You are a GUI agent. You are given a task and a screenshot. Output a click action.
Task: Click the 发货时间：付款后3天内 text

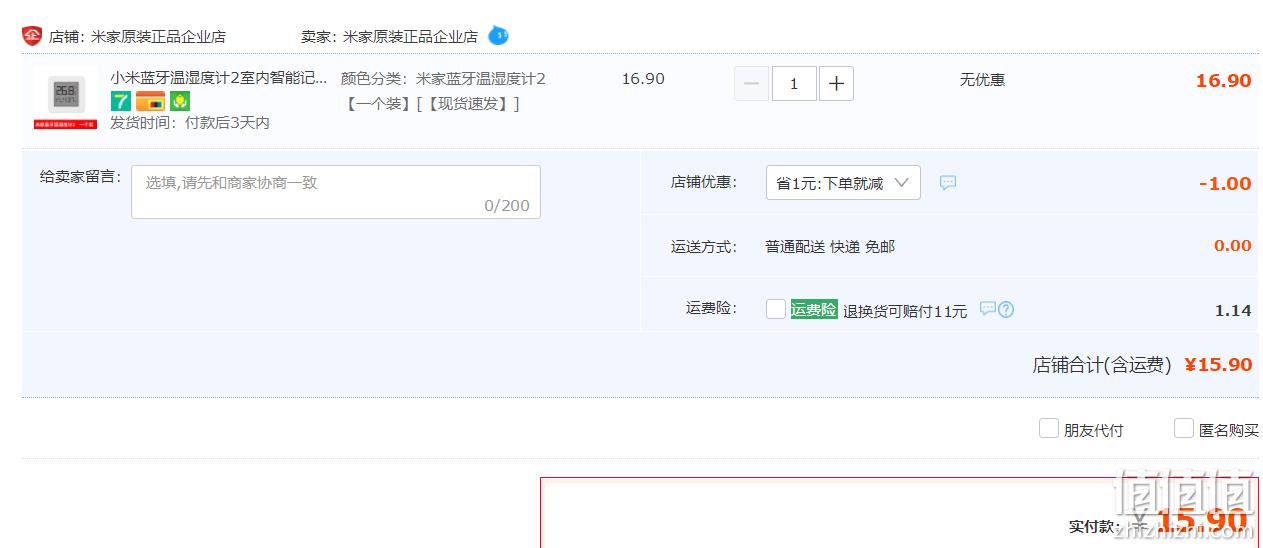click(x=190, y=123)
